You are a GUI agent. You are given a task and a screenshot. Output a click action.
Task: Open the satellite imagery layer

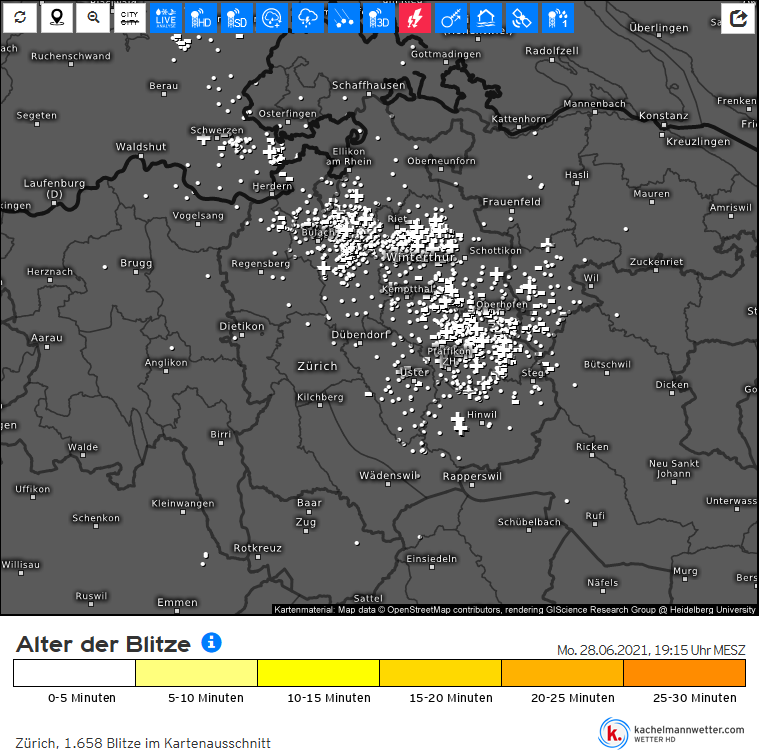[522, 18]
